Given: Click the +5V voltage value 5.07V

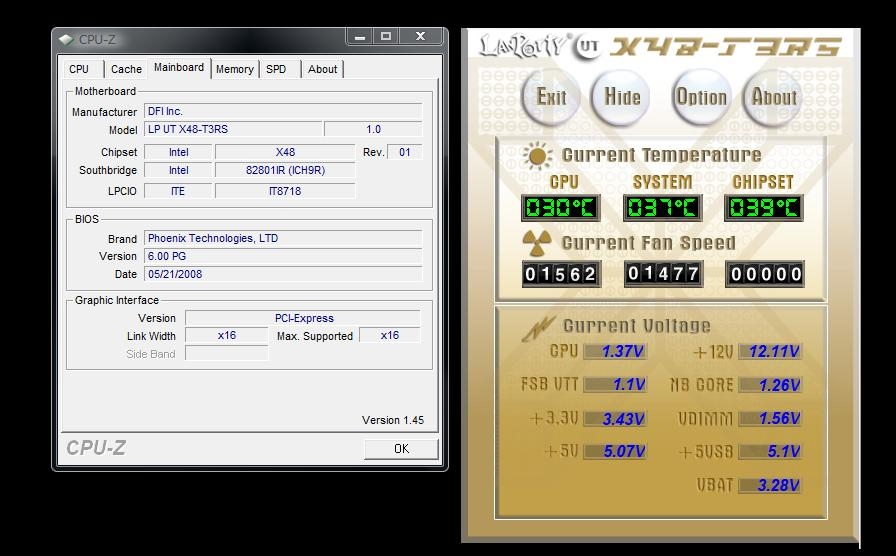Looking at the screenshot, I should click(615, 451).
